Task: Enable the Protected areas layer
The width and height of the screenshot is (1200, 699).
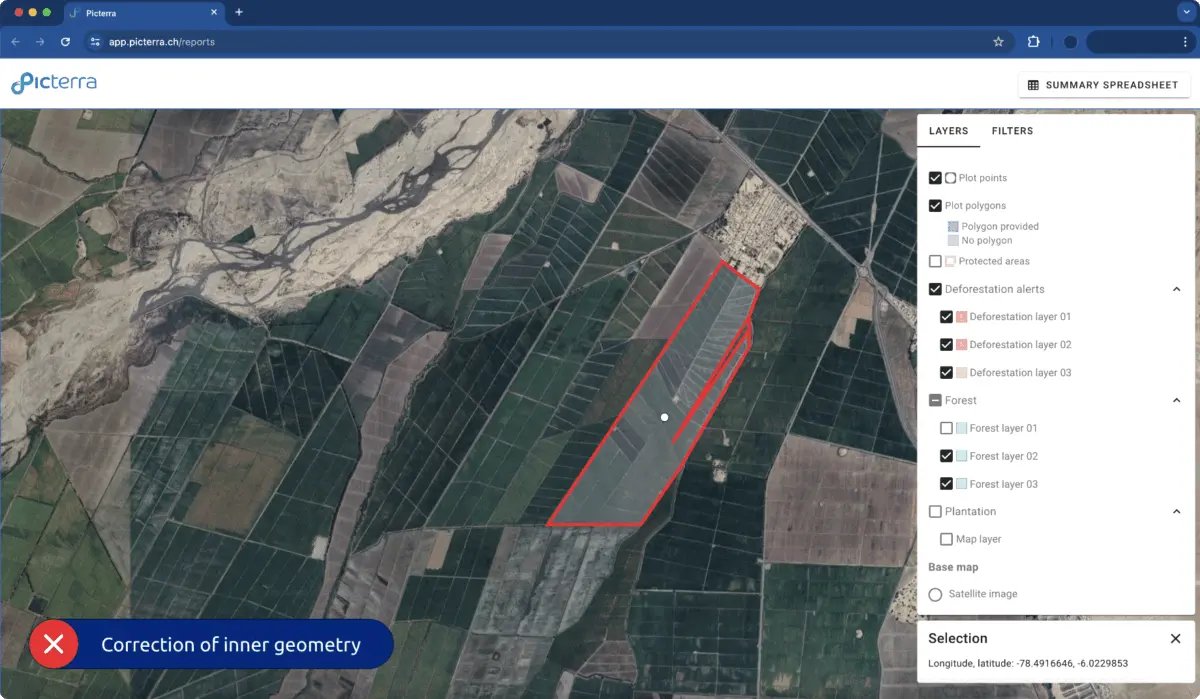Action: [x=935, y=261]
